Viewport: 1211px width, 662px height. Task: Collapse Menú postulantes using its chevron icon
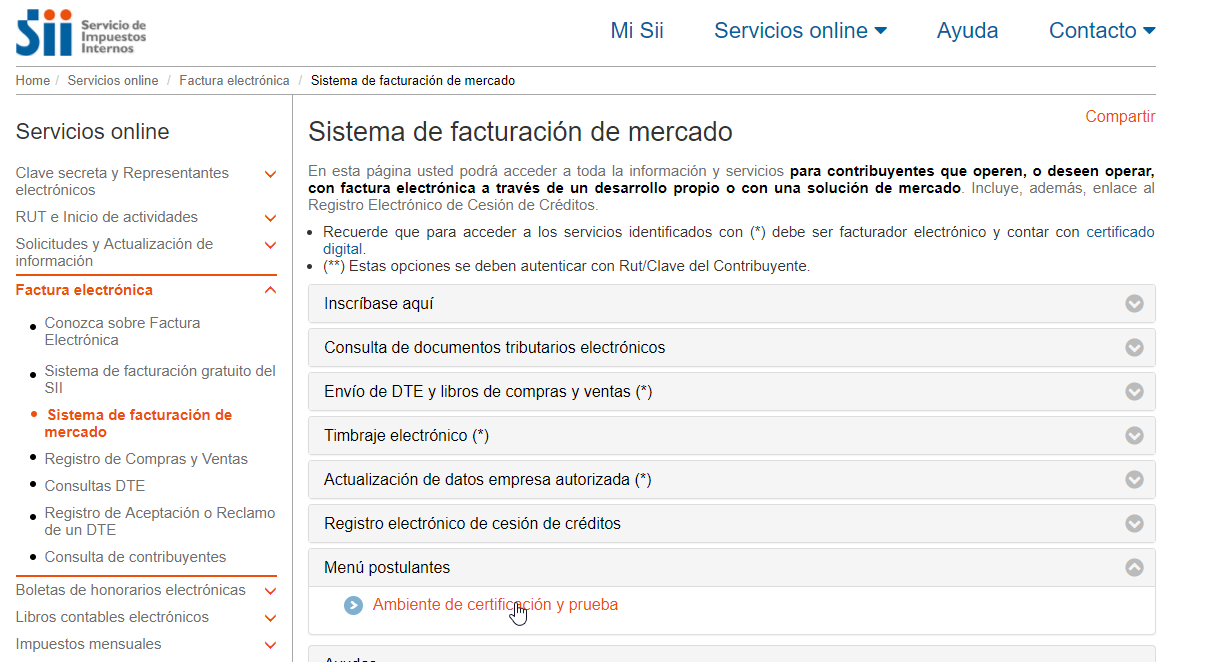(1134, 567)
